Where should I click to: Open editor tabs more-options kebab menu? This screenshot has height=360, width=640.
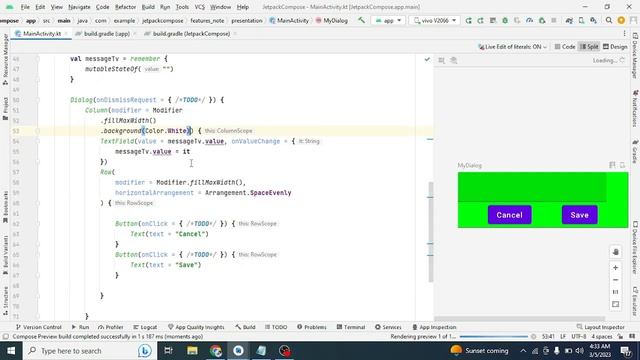(624, 34)
